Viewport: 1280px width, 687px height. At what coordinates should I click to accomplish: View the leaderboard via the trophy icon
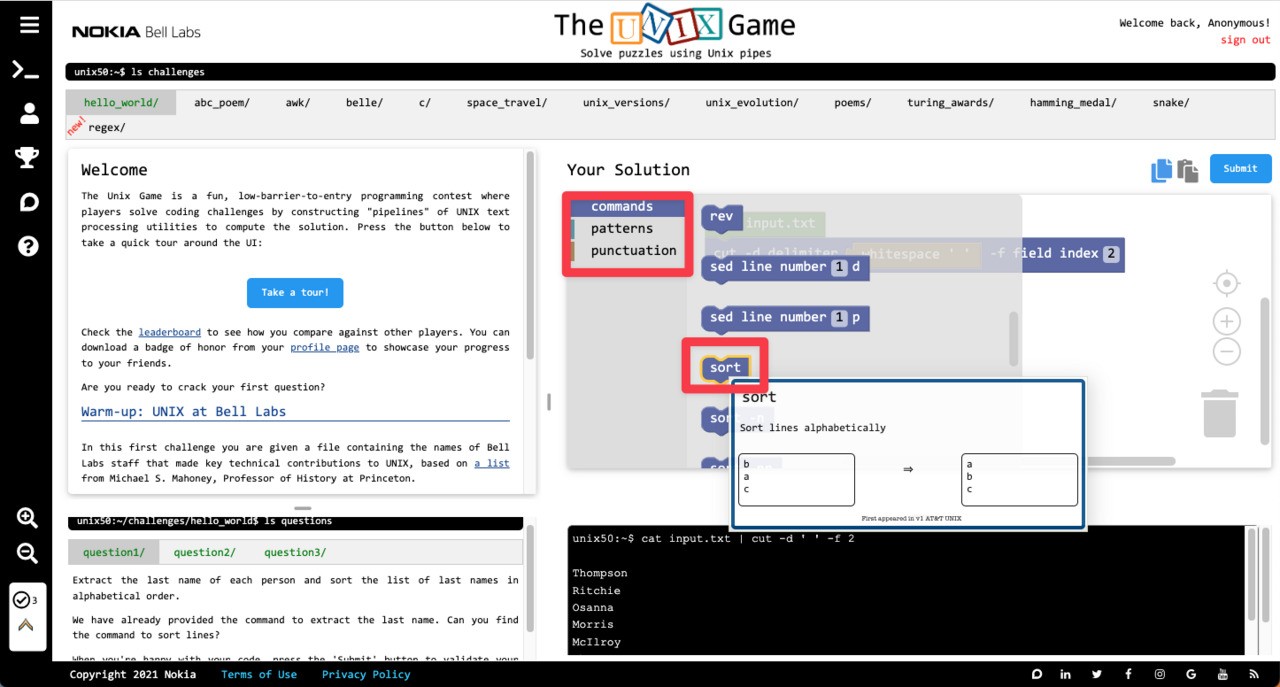[x=27, y=156]
